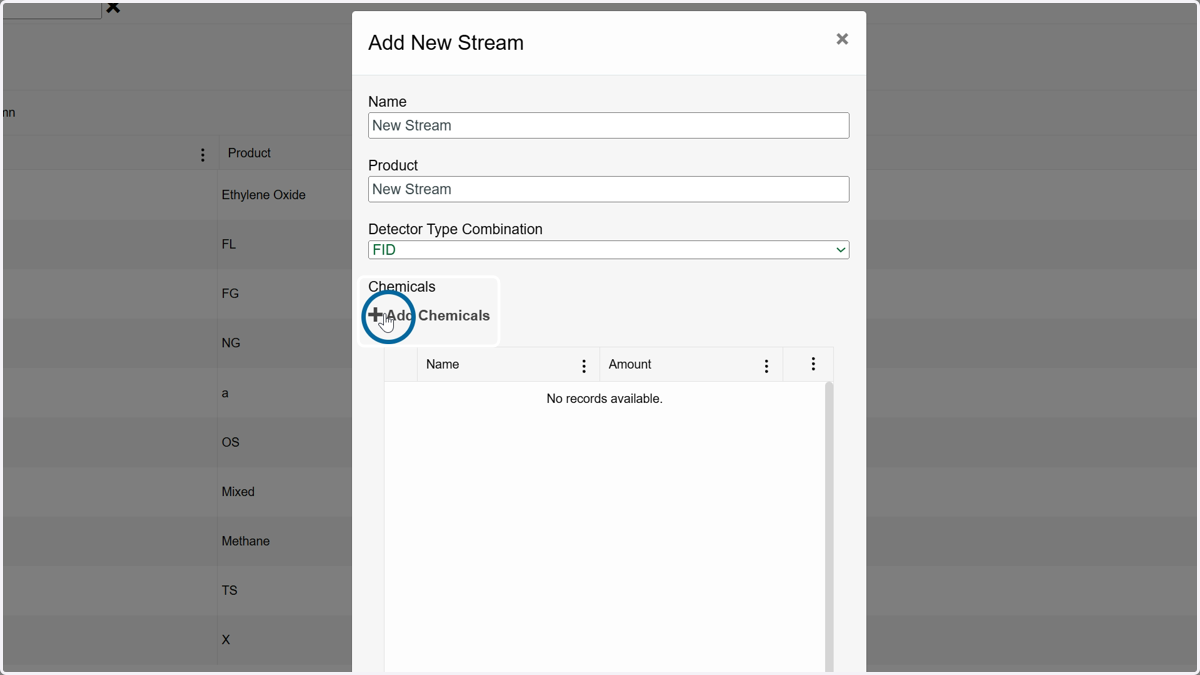
Task: Close the Add New Stream dialog
Action: pos(842,39)
